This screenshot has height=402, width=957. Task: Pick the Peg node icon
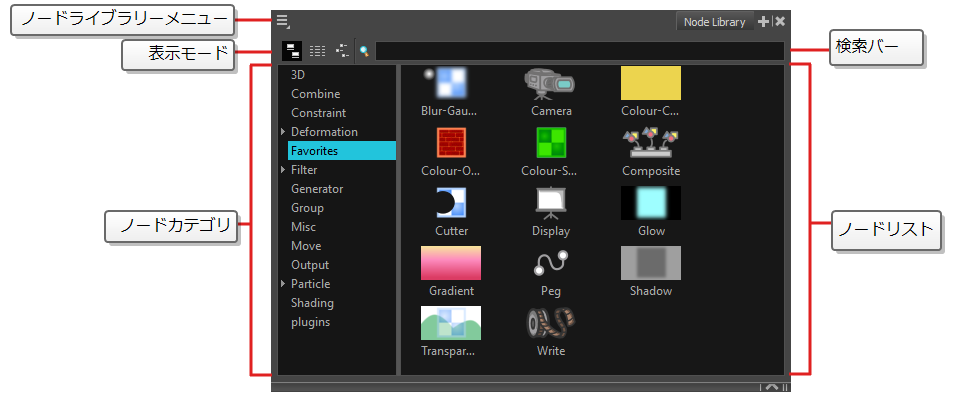click(550, 263)
